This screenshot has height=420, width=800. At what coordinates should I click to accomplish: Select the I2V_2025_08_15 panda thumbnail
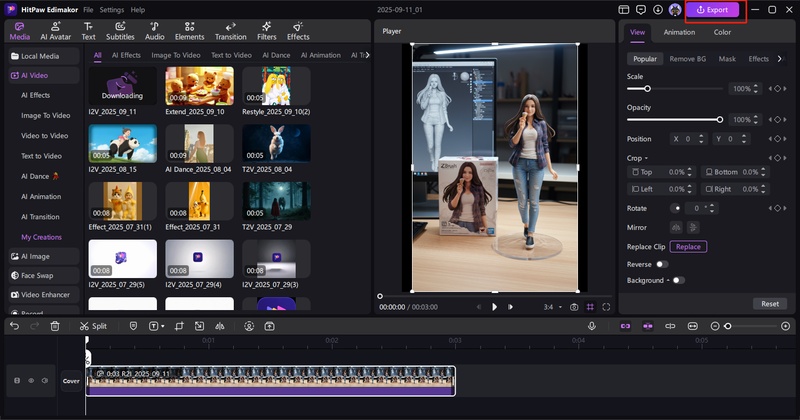(x=122, y=143)
